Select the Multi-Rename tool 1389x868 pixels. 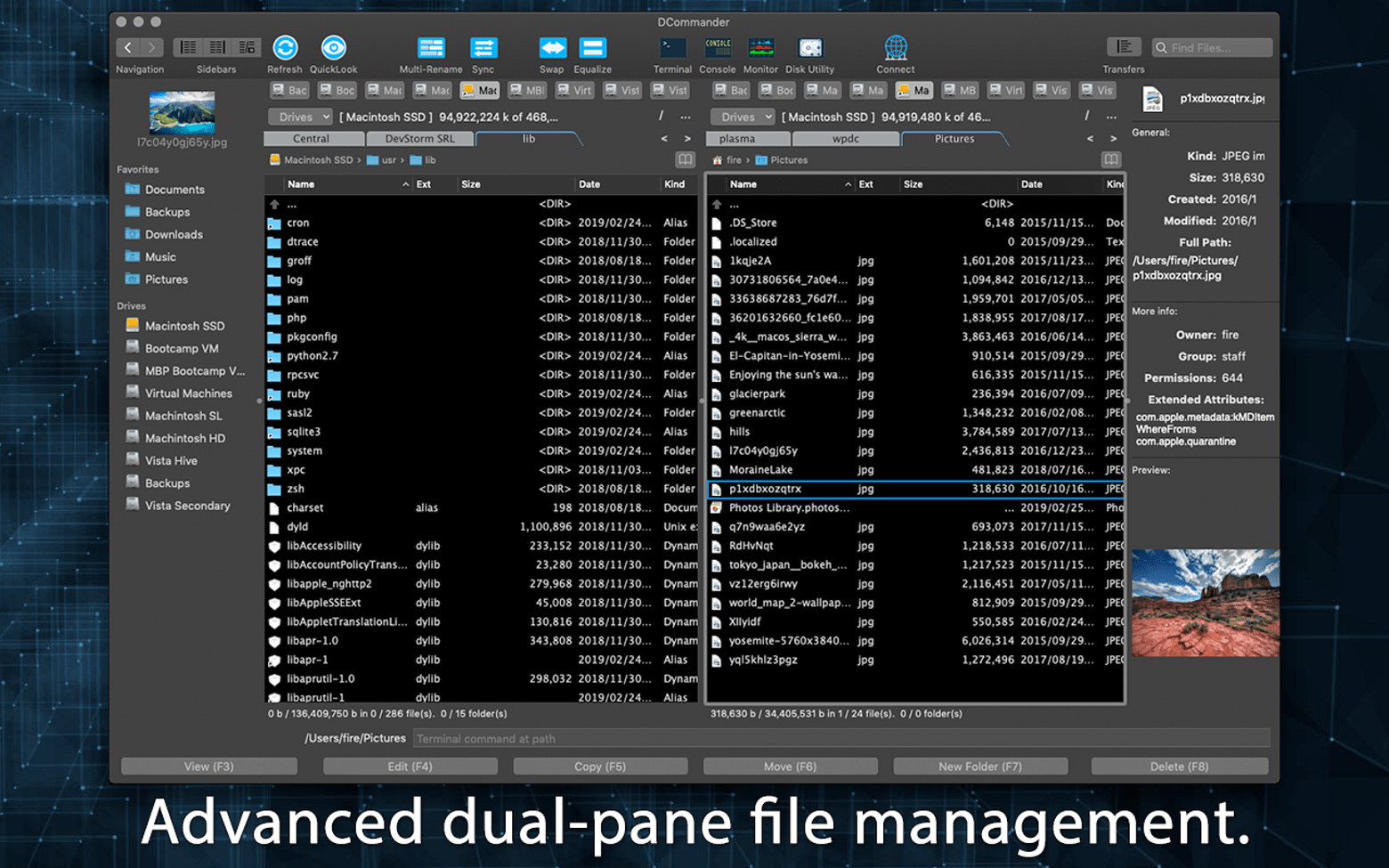pyautogui.click(x=431, y=47)
